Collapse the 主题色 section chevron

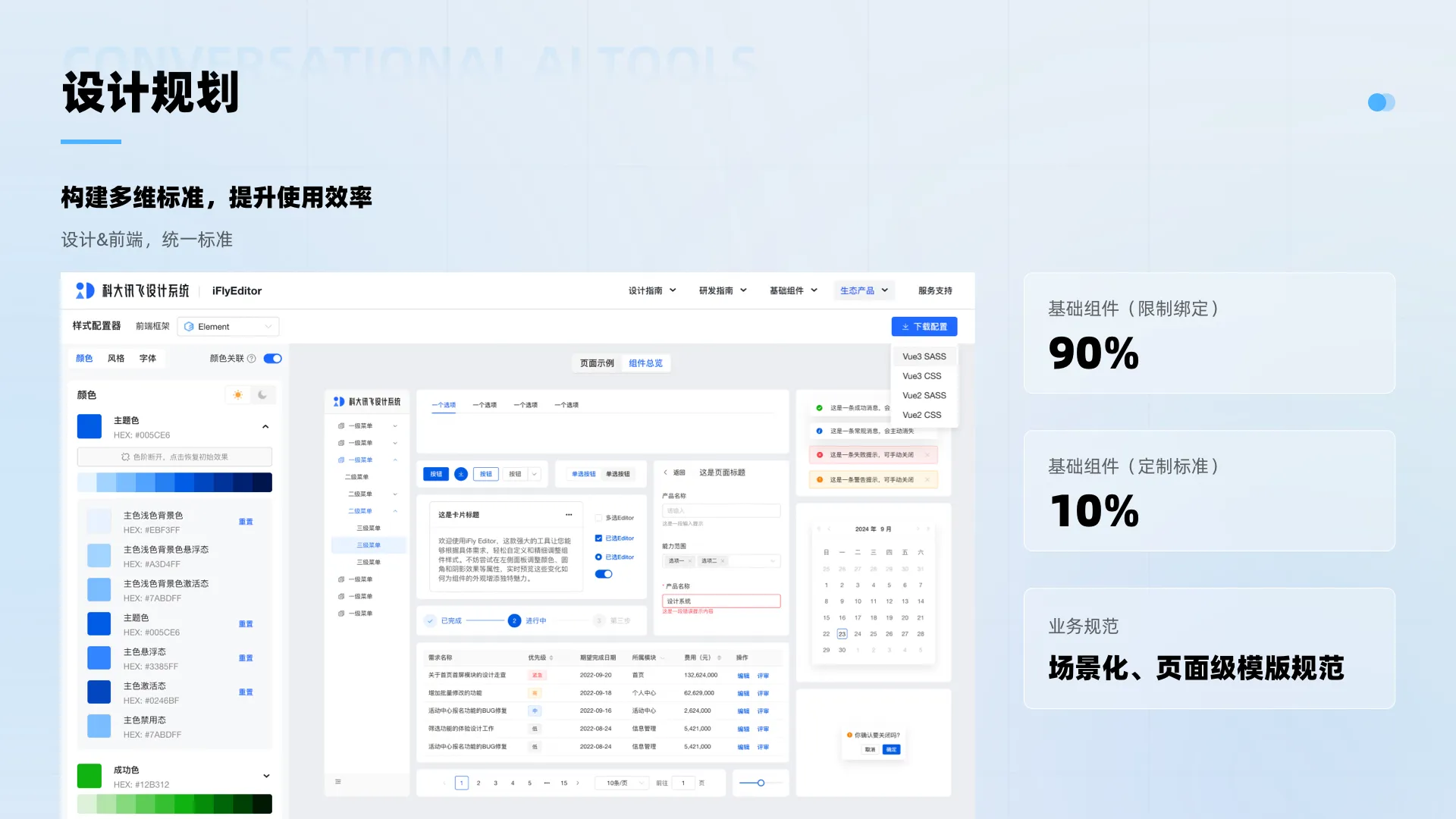coord(265,426)
